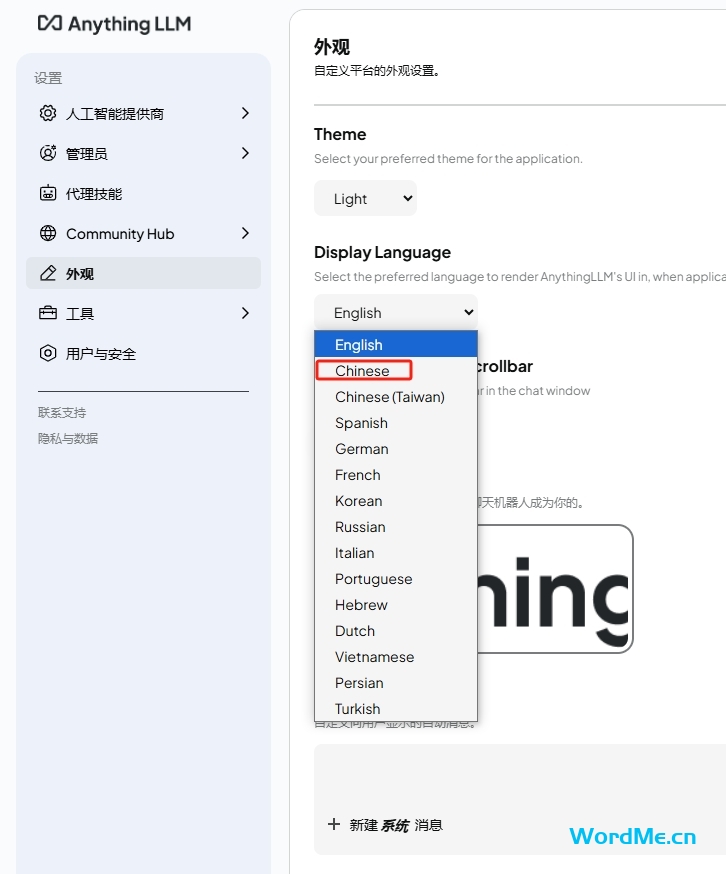Select the 外观 sidebar item
This screenshot has width=726, height=874.
coord(143,273)
